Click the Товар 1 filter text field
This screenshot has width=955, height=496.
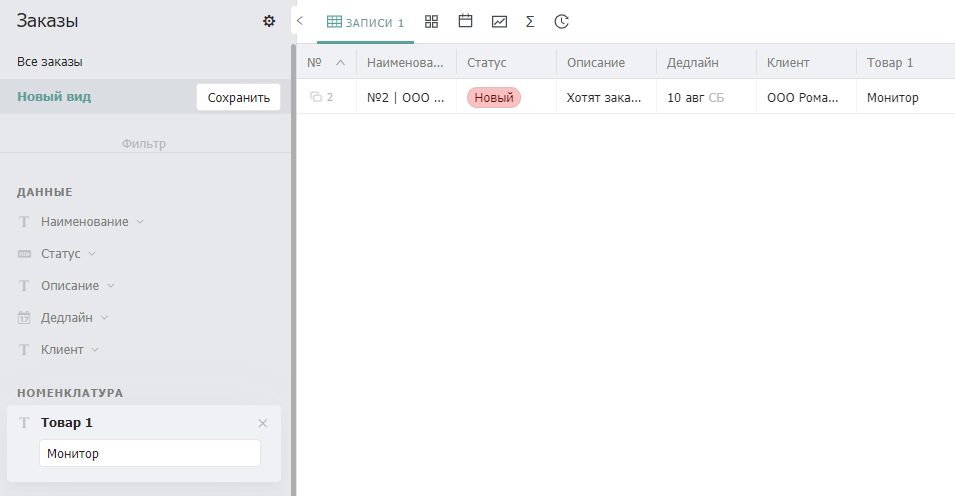tap(150, 453)
